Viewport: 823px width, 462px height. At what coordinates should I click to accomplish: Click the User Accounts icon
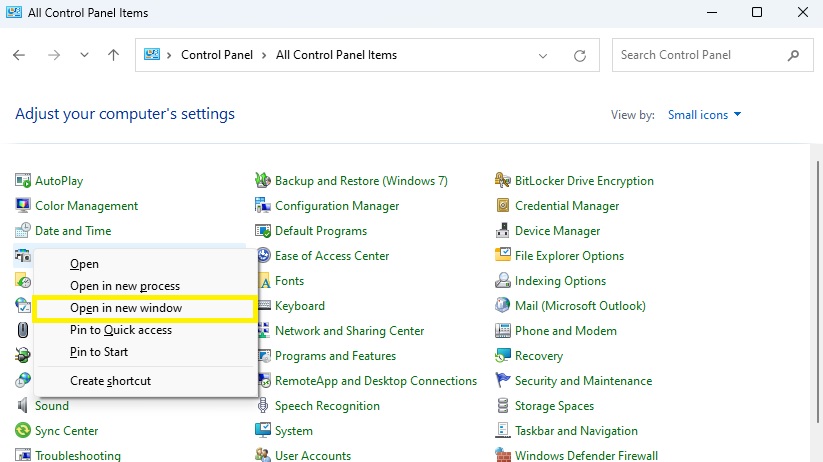tap(262, 455)
